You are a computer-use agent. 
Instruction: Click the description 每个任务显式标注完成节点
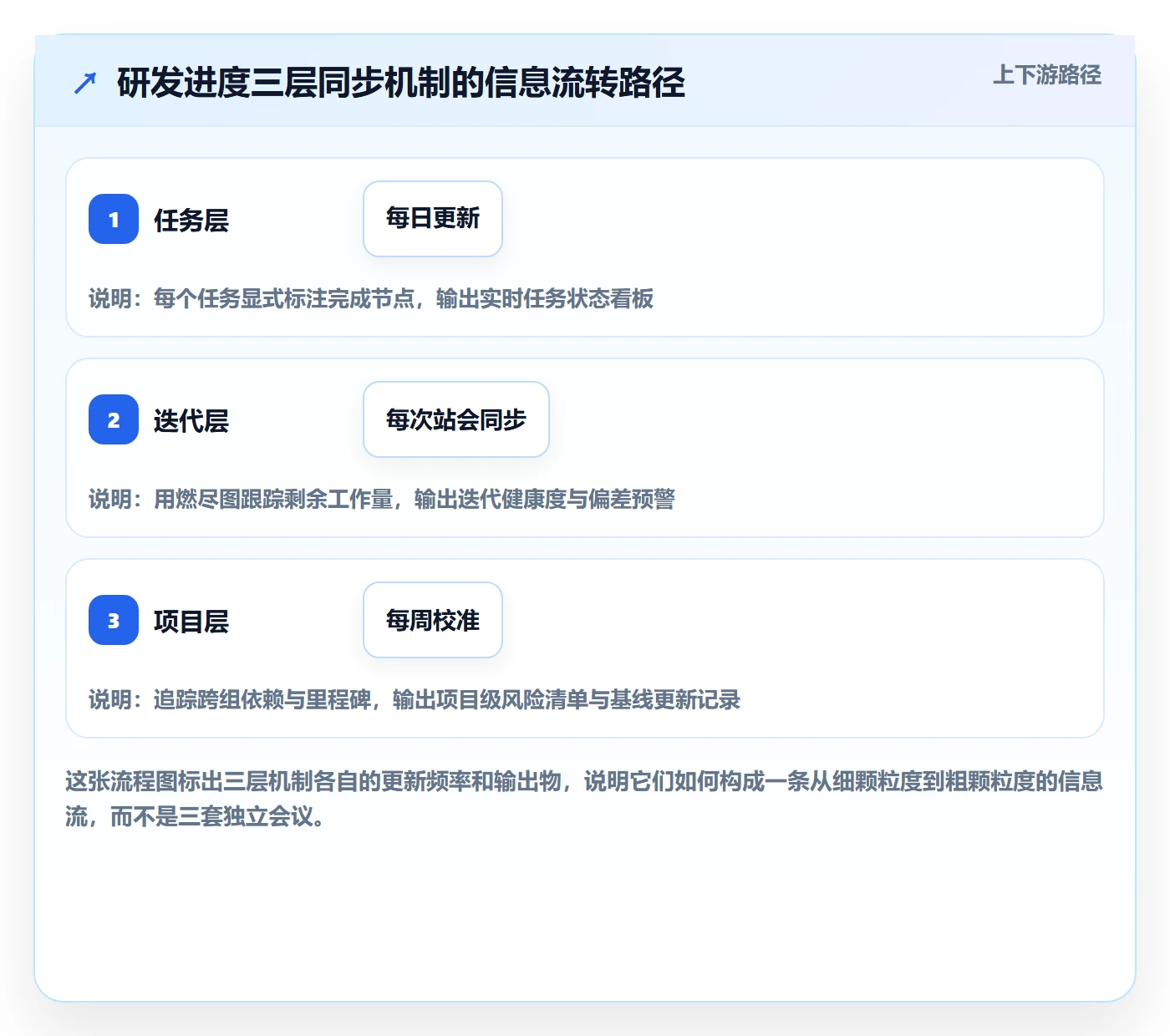284,298
